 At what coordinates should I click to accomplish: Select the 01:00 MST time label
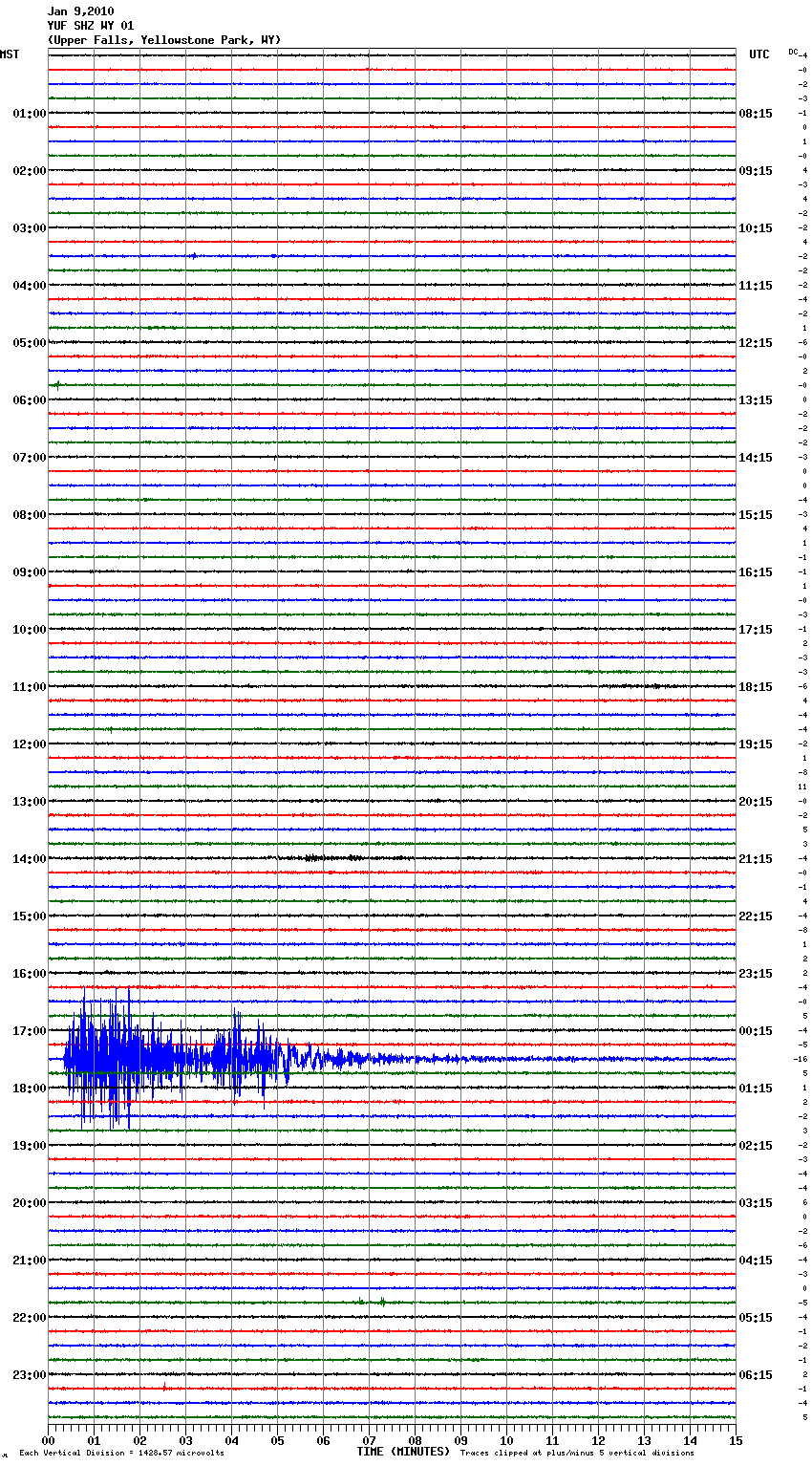[x=30, y=114]
